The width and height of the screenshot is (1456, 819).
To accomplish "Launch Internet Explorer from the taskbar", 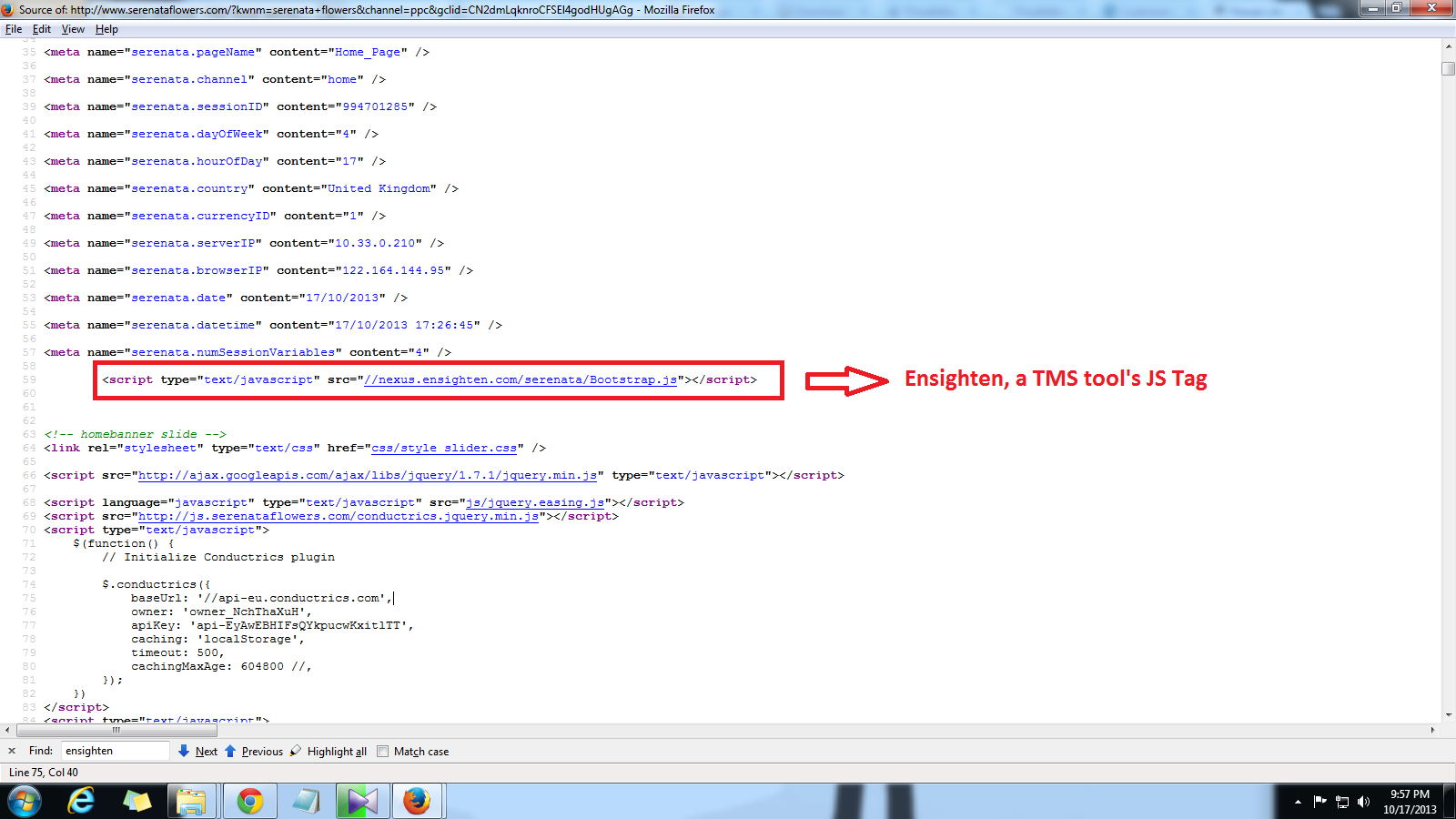I will pos(81,801).
